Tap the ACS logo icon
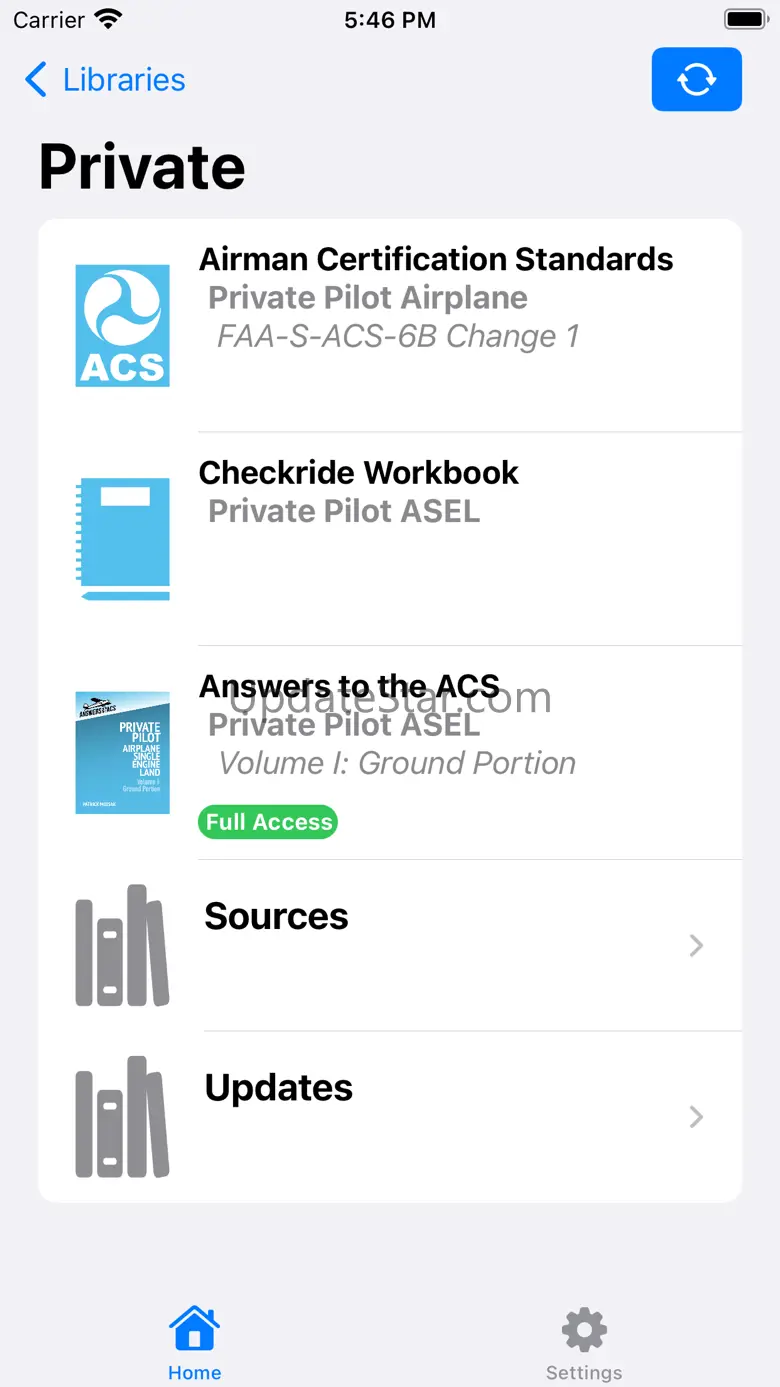The image size is (780, 1387). click(x=123, y=325)
